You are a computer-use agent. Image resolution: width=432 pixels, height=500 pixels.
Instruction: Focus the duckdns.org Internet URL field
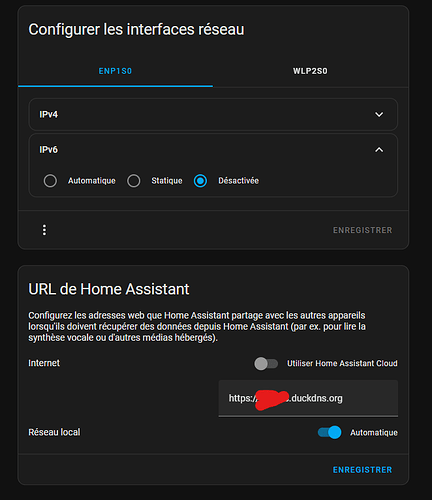tap(308, 398)
